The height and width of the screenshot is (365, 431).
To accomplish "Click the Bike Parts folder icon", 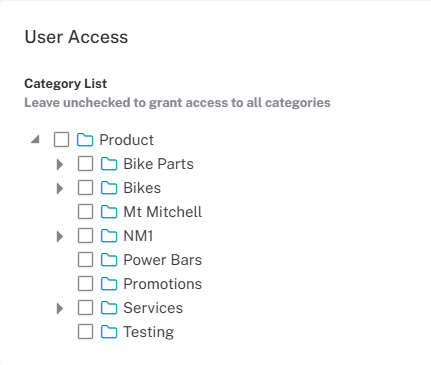I will (109, 164).
